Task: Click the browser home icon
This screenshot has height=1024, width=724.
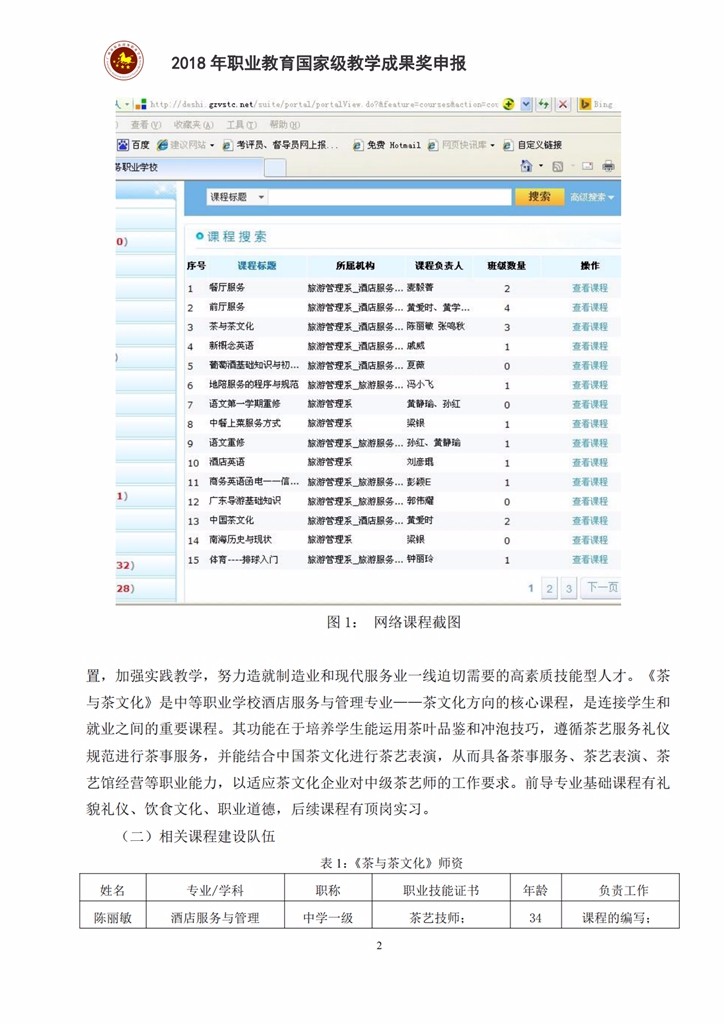Action: point(527,167)
